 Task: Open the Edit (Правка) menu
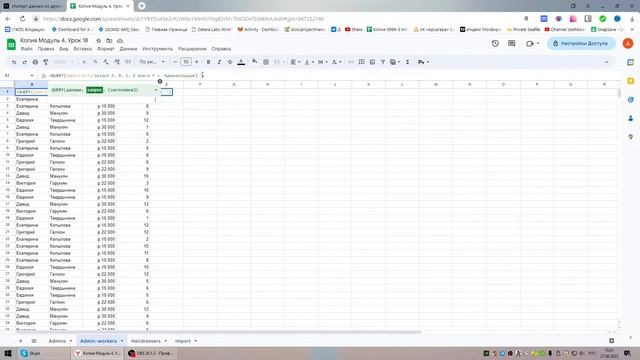click(46, 49)
